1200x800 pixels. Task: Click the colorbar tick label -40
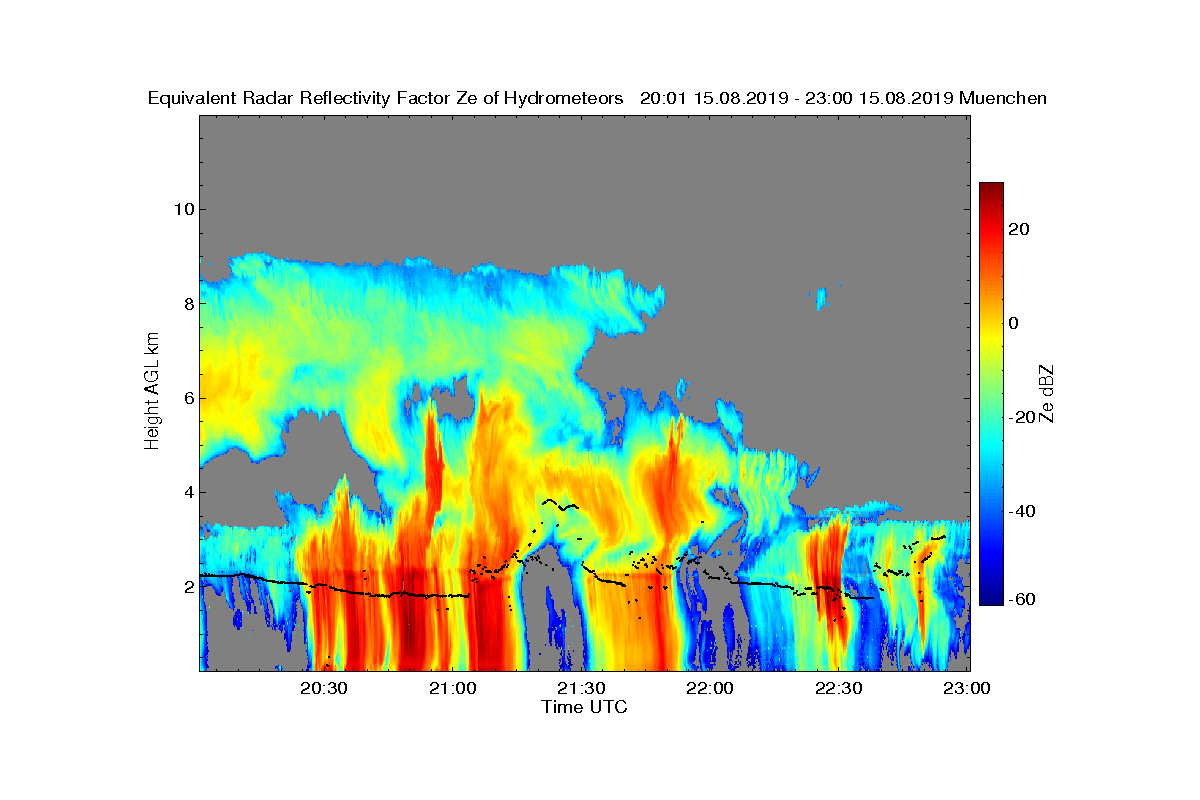[1022, 511]
